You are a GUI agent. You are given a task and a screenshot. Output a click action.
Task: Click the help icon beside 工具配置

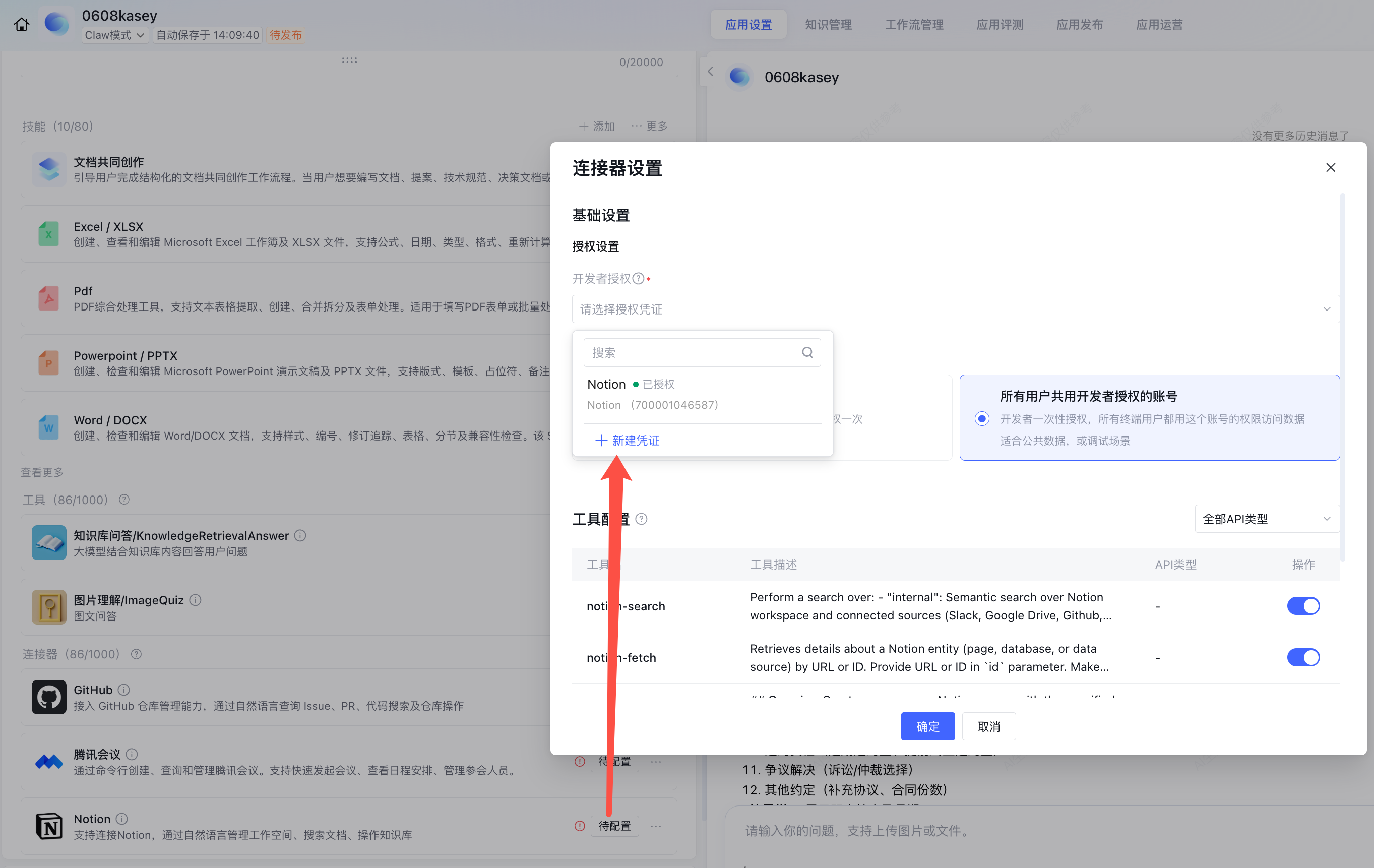coord(641,519)
